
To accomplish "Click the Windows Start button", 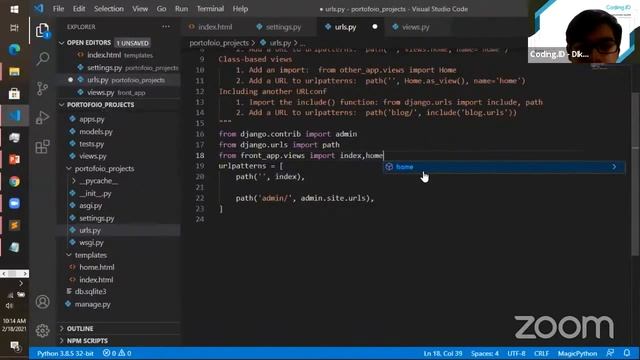I will coord(14,9).
